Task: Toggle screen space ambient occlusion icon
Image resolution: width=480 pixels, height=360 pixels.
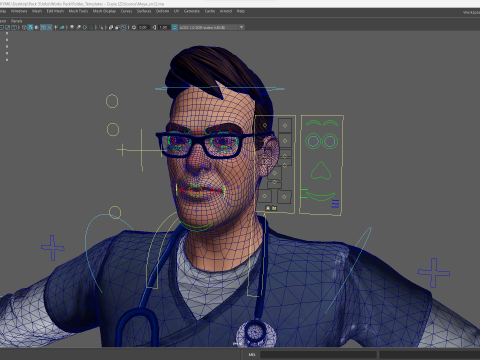Action: pyautogui.click(x=72, y=27)
